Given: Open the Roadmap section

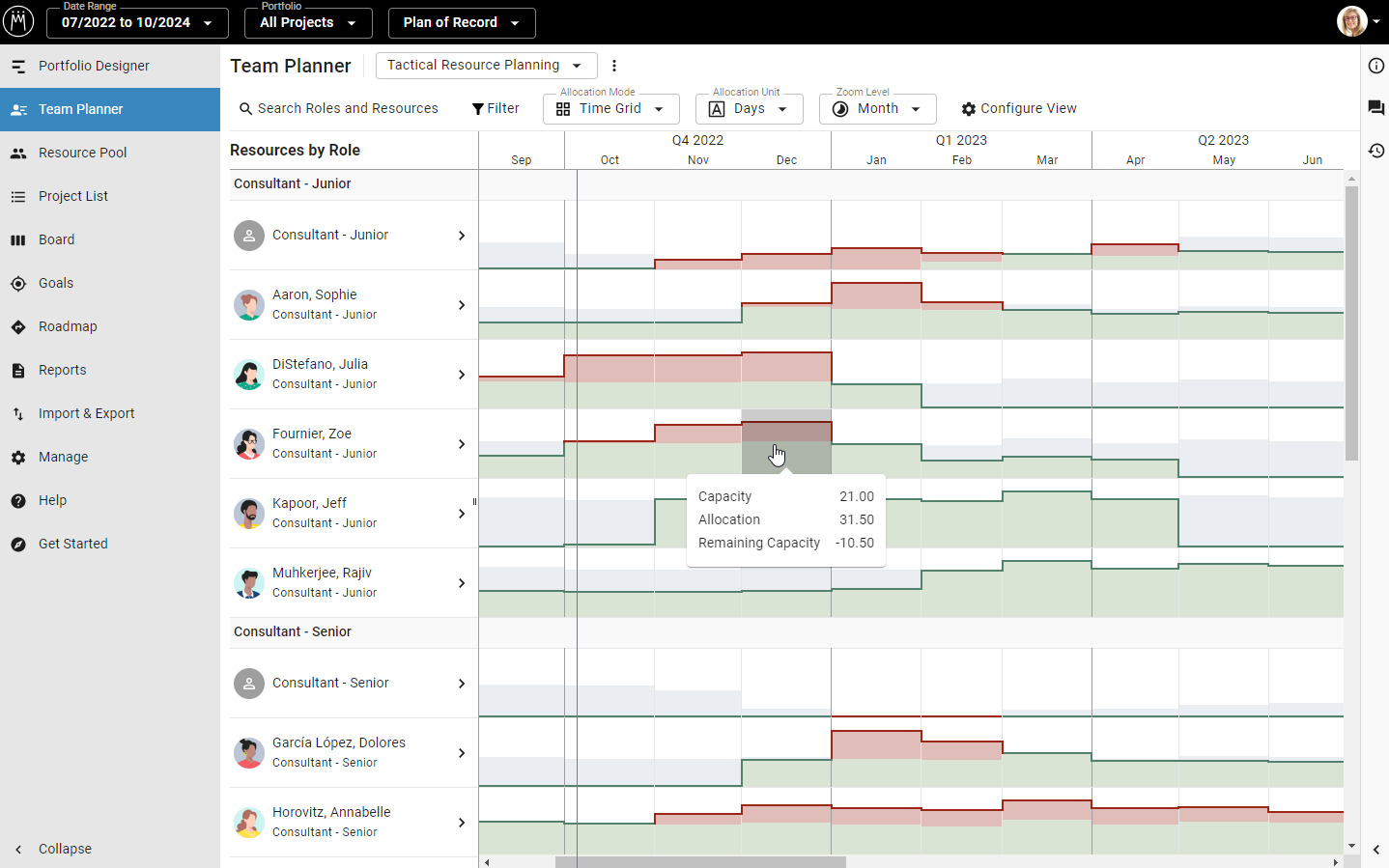Looking at the screenshot, I should 67,326.
